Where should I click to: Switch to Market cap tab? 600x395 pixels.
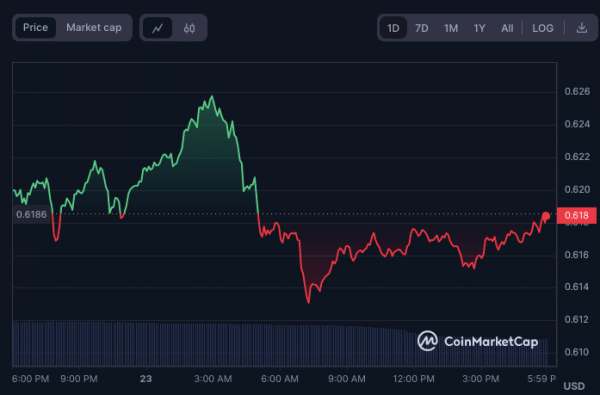(x=94, y=28)
